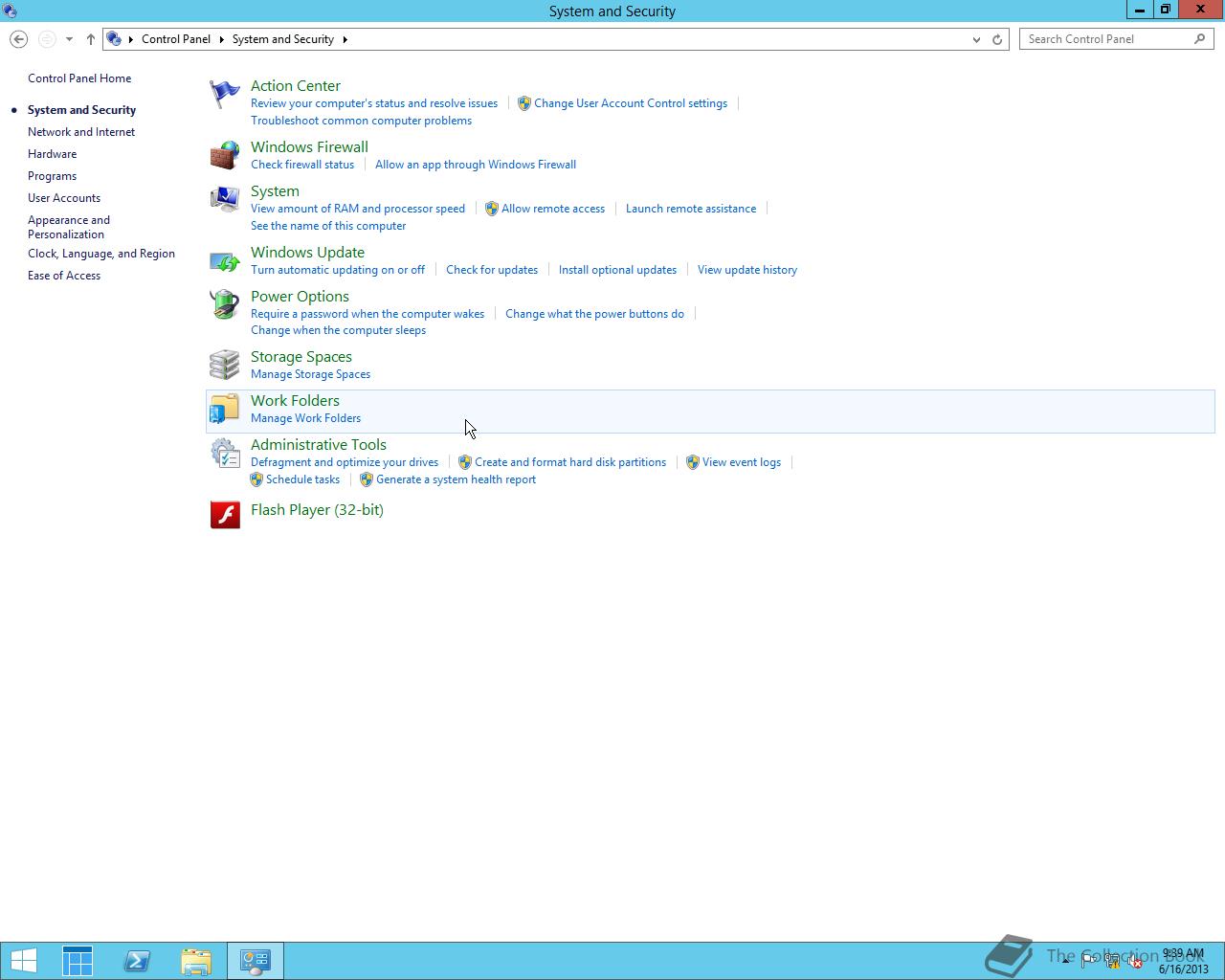Open Generate a system health report
Screen dimensions: 1225x980
[456, 479]
